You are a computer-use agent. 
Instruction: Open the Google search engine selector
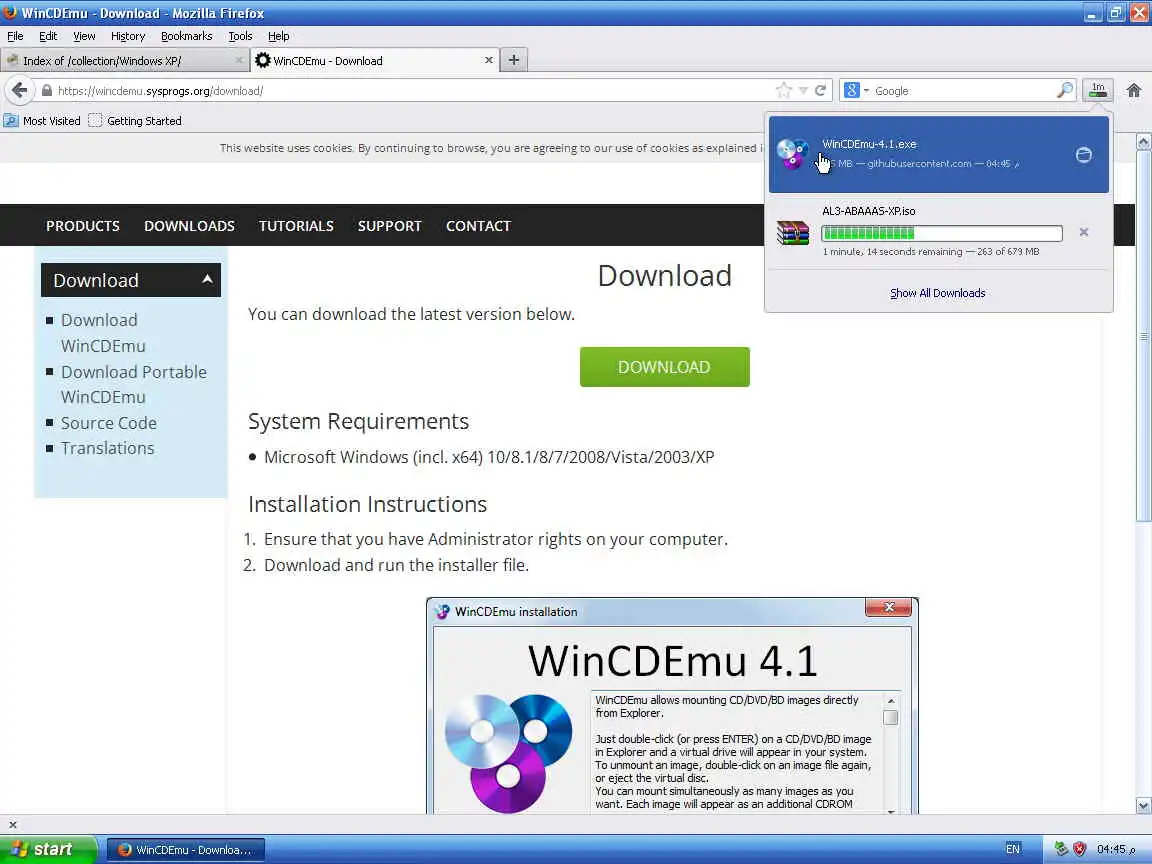(856, 90)
